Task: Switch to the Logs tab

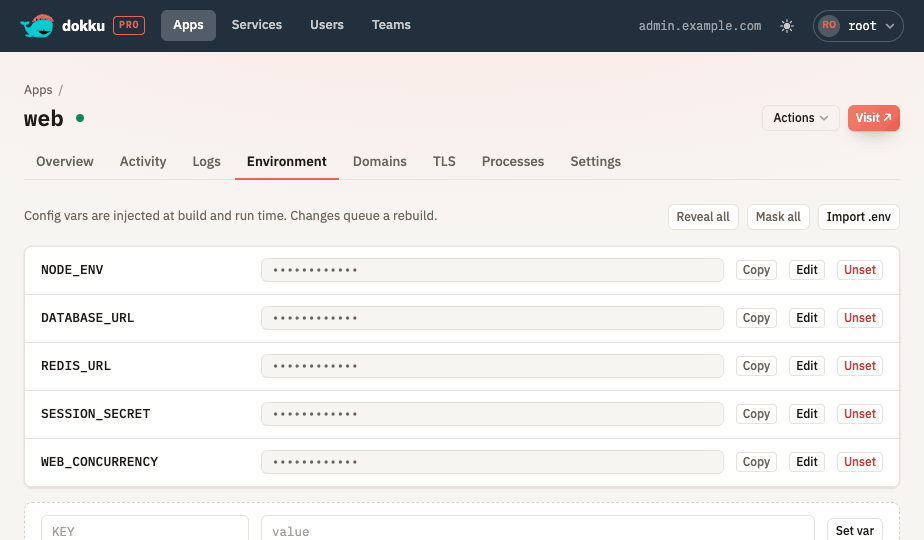Action: (x=206, y=162)
